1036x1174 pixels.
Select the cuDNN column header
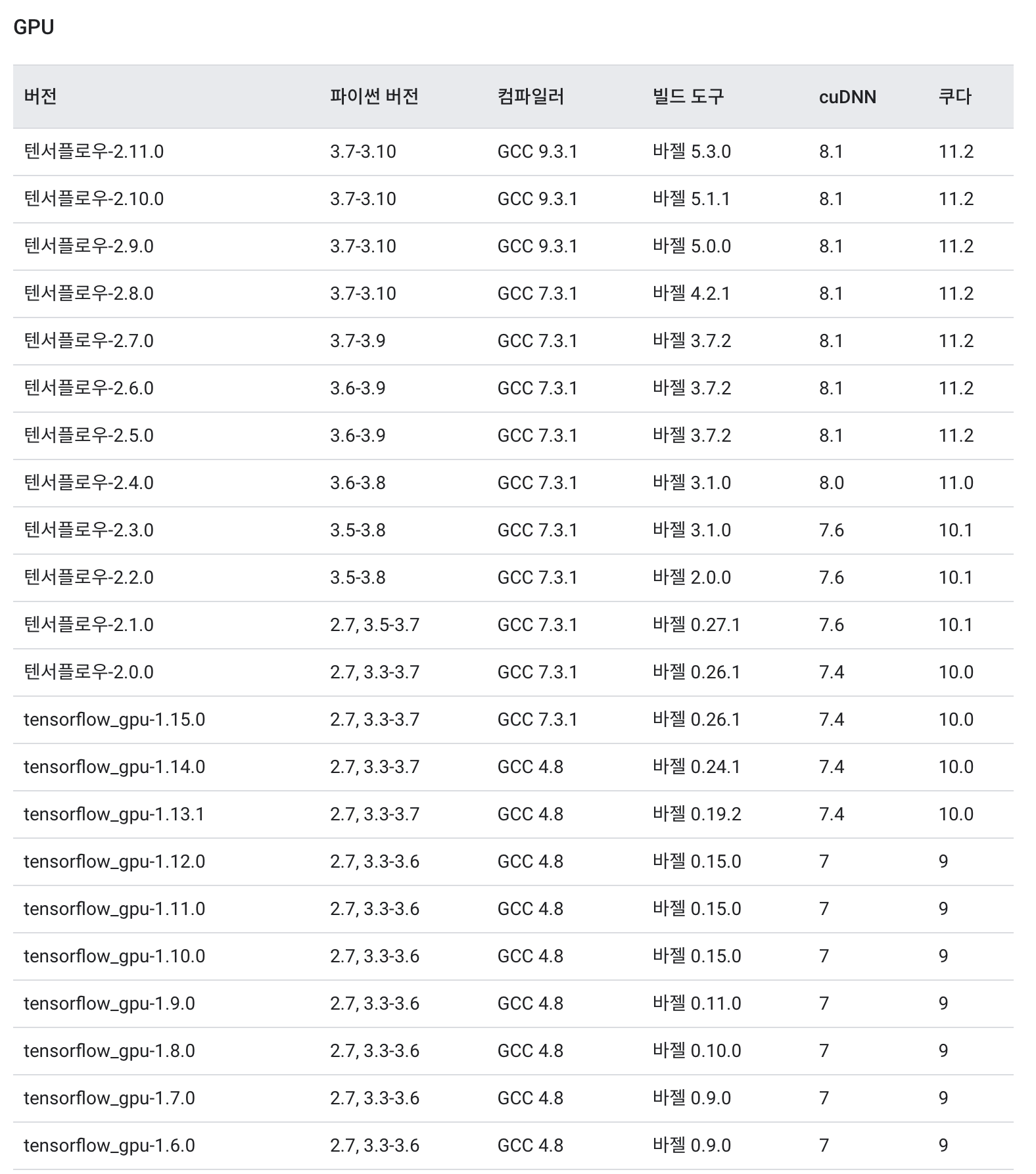click(847, 97)
